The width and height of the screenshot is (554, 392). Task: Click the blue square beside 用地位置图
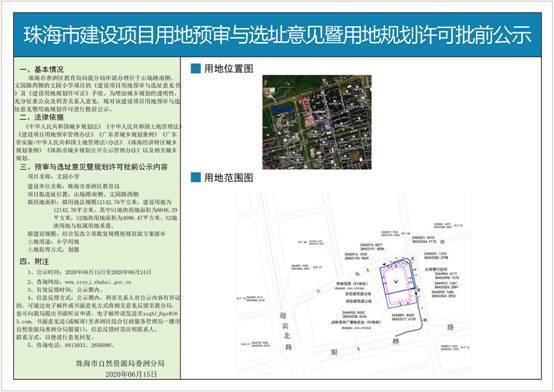pos(195,68)
